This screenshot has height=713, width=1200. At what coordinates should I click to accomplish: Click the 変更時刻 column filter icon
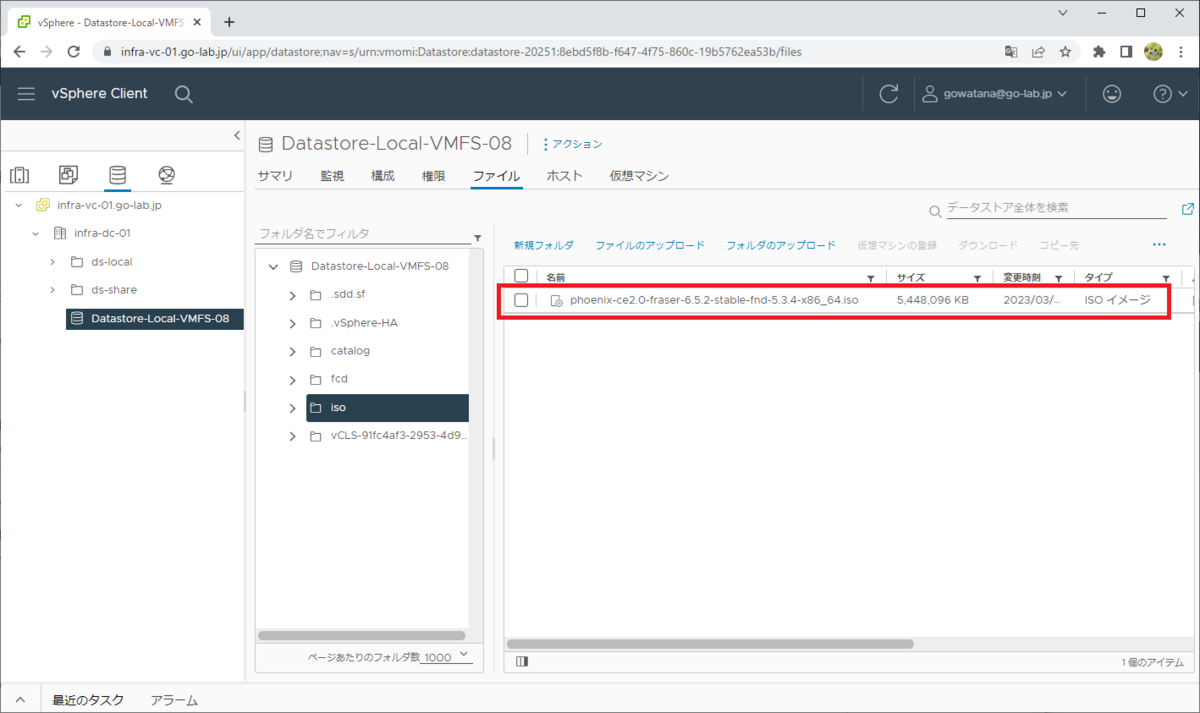(x=1058, y=278)
